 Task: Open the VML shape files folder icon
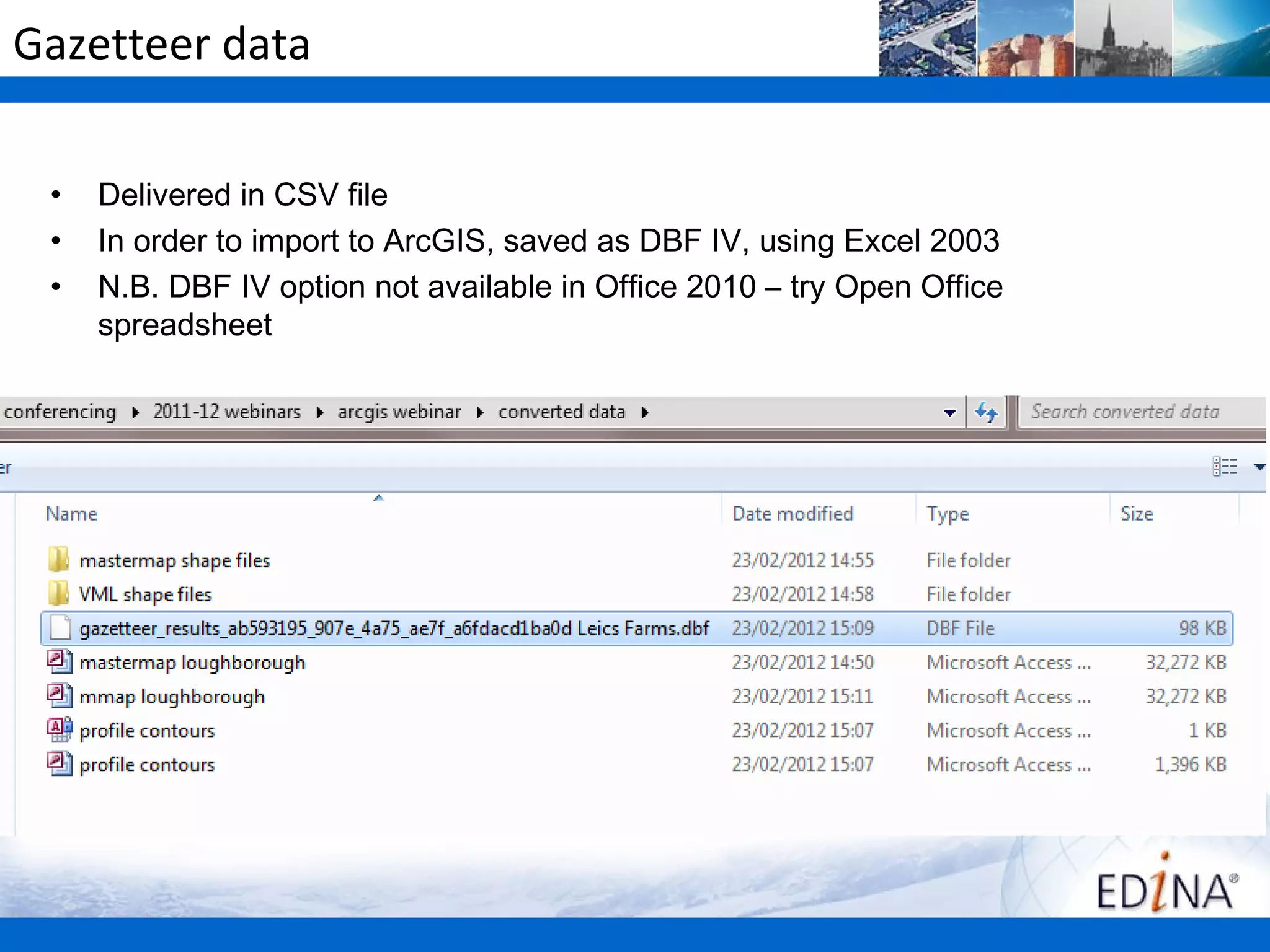[x=58, y=594]
